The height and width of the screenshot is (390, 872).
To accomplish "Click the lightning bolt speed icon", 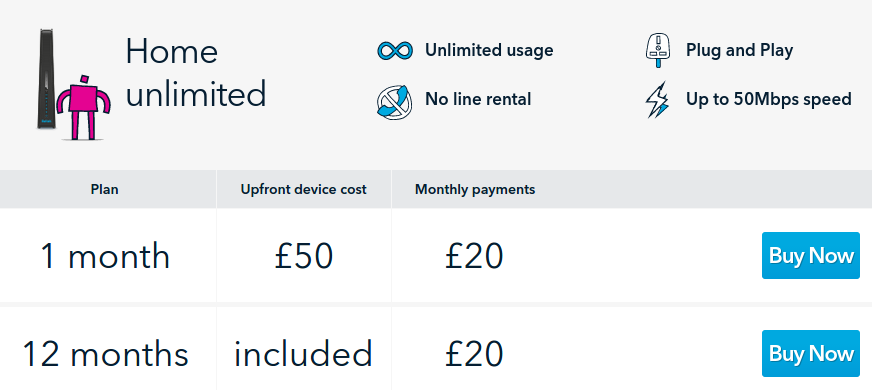I will click(x=657, y=100).
